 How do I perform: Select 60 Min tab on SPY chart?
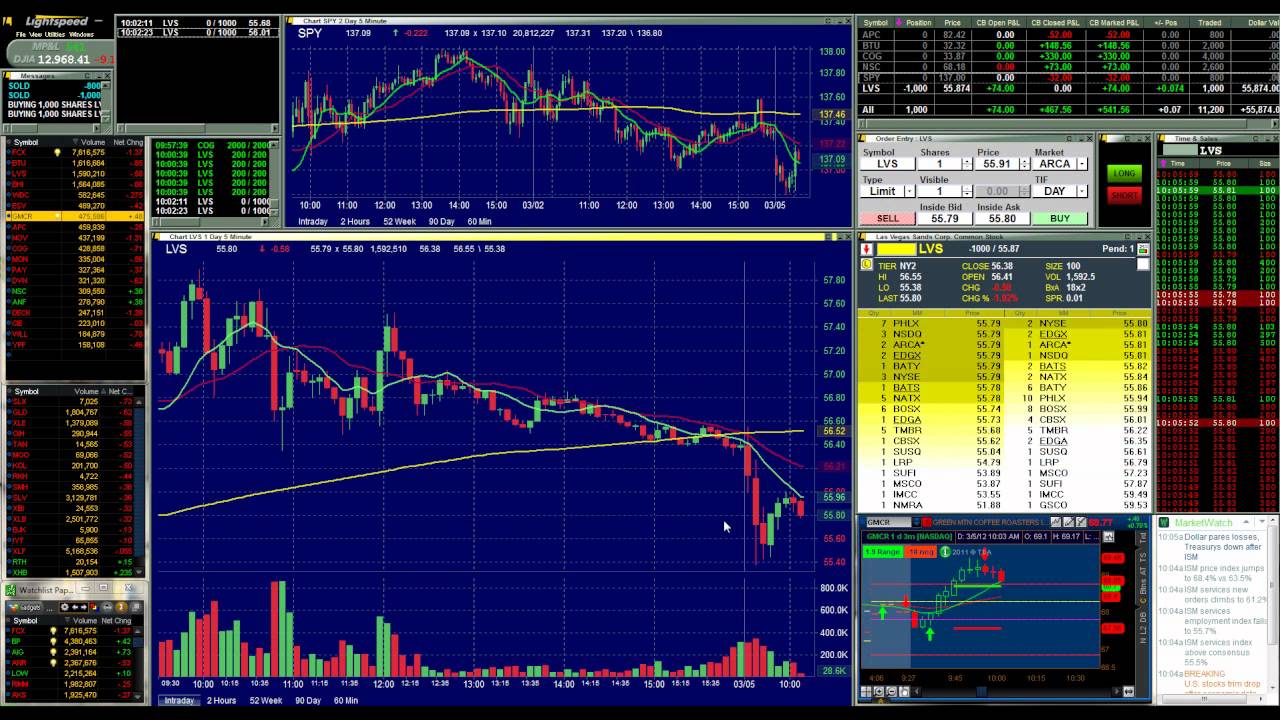[479, 221]
